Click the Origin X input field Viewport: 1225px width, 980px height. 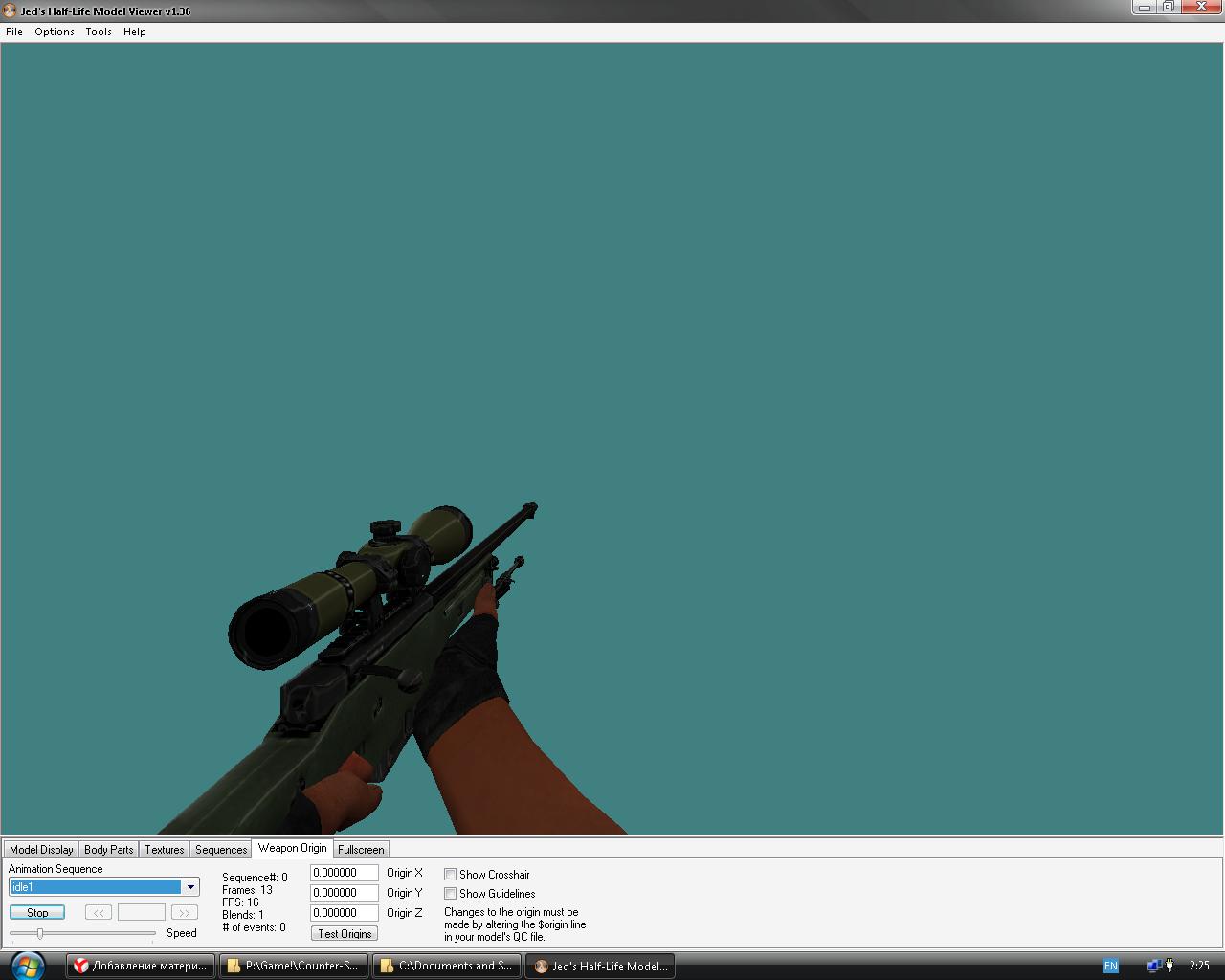click(344, 873)
